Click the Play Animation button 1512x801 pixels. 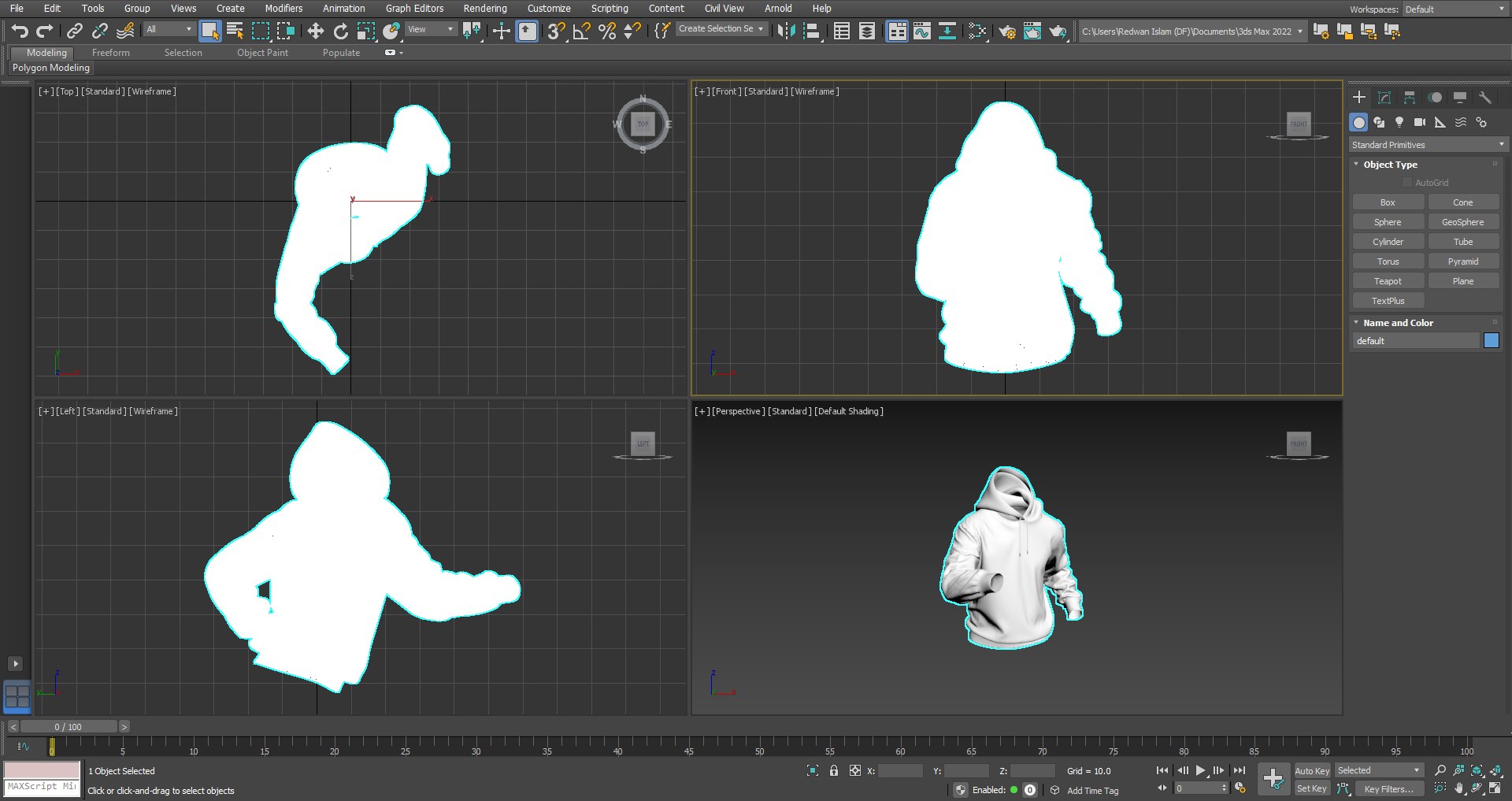[1200, 770]
